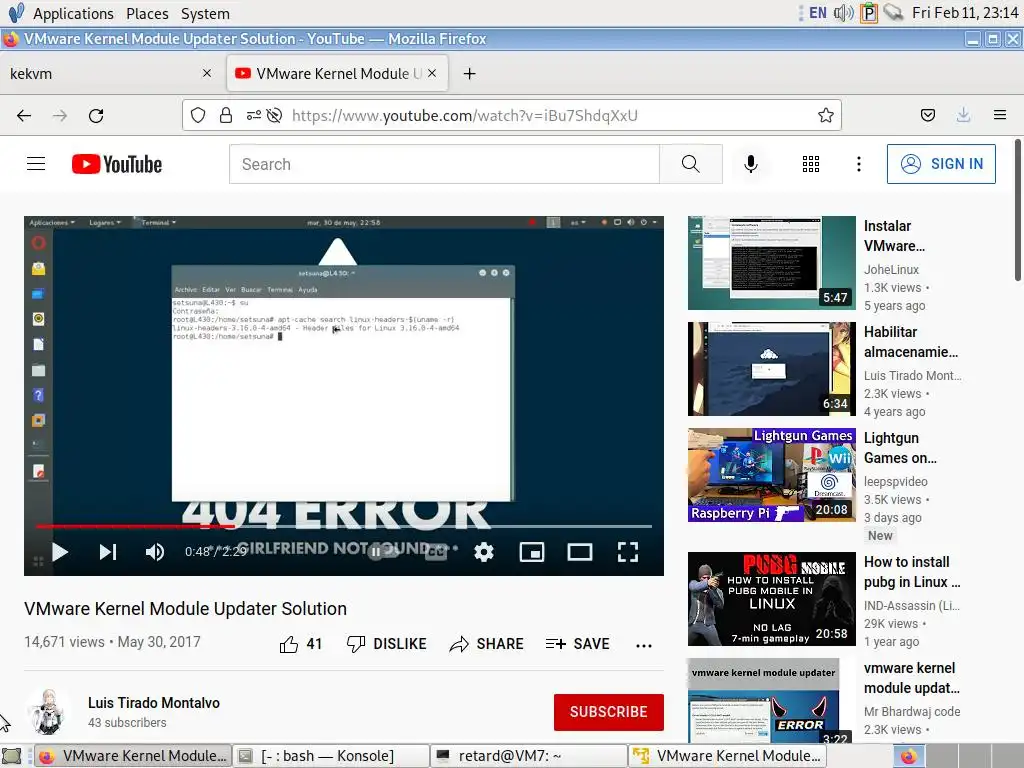Click SAVE to playlist
This screenshot has width=1024, height=768.
pyautogui.click(x=577, y=644)
